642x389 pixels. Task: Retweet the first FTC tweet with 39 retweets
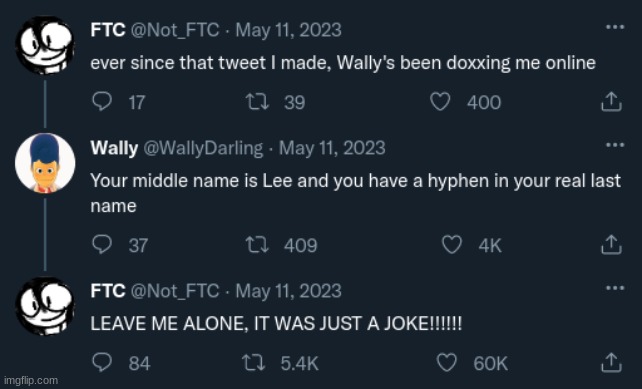click(257, 102)
